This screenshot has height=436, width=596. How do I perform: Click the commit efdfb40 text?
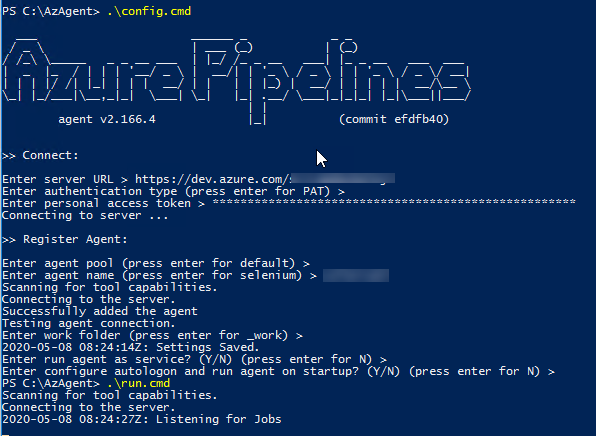[394, 119]
